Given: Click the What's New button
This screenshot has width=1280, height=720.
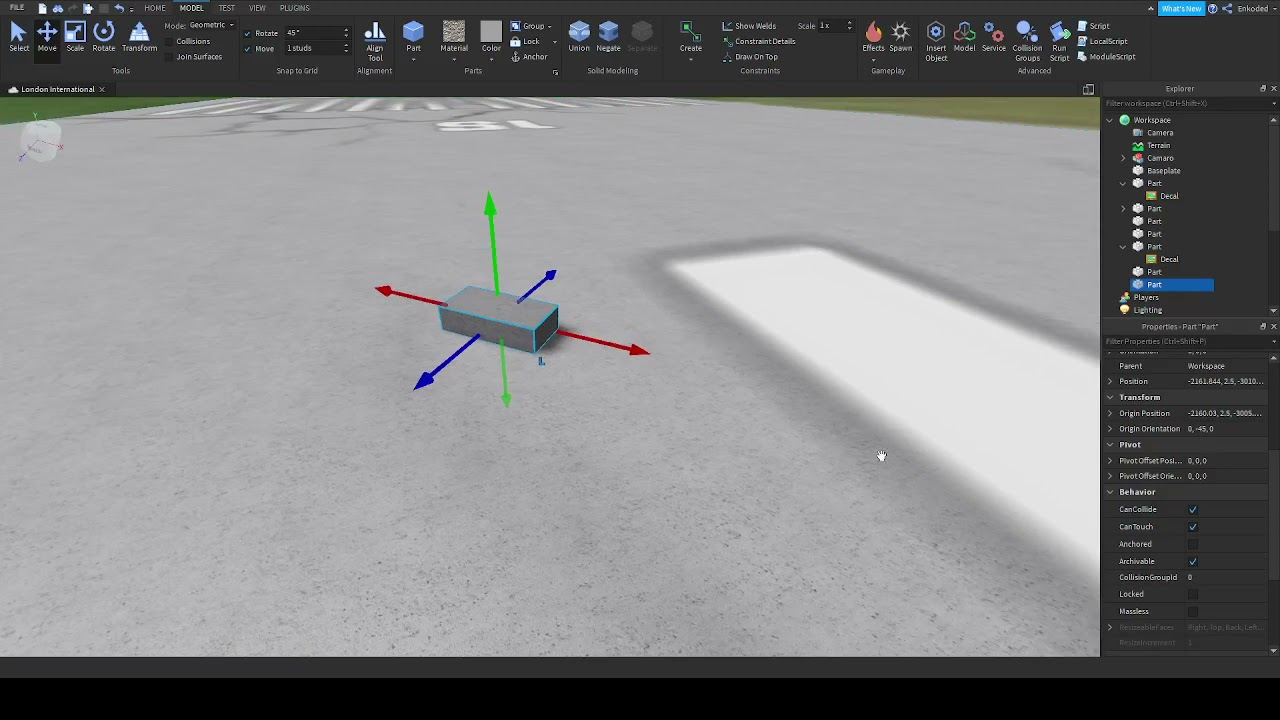Looking at the screenshot, I should point(1181,8).
